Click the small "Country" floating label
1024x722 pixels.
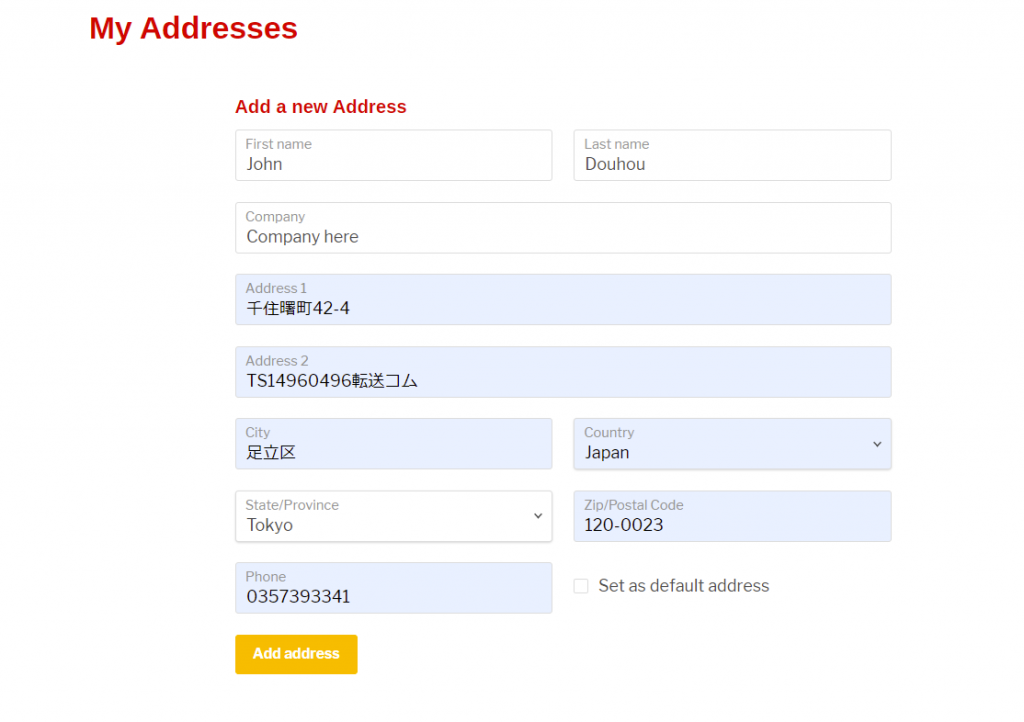tap(609, 432)
